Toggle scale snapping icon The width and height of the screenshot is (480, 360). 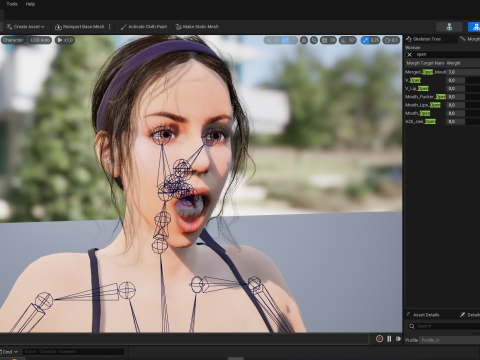coord(365,40)
